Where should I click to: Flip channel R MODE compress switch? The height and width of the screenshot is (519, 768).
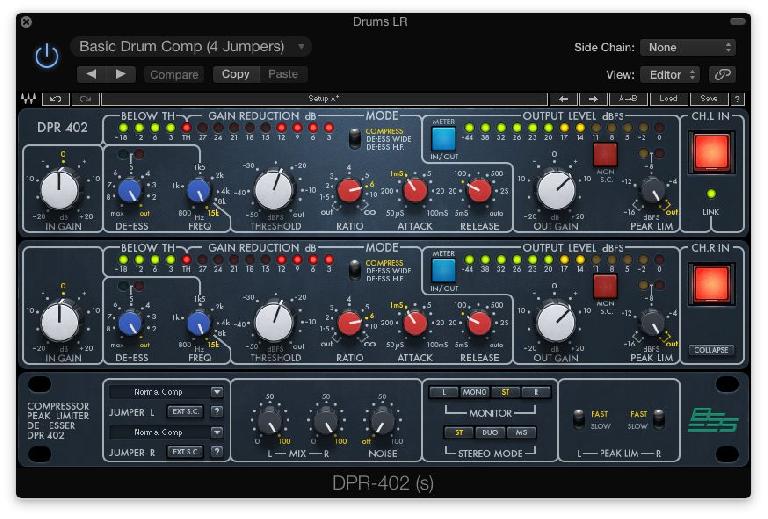point(355,270)
